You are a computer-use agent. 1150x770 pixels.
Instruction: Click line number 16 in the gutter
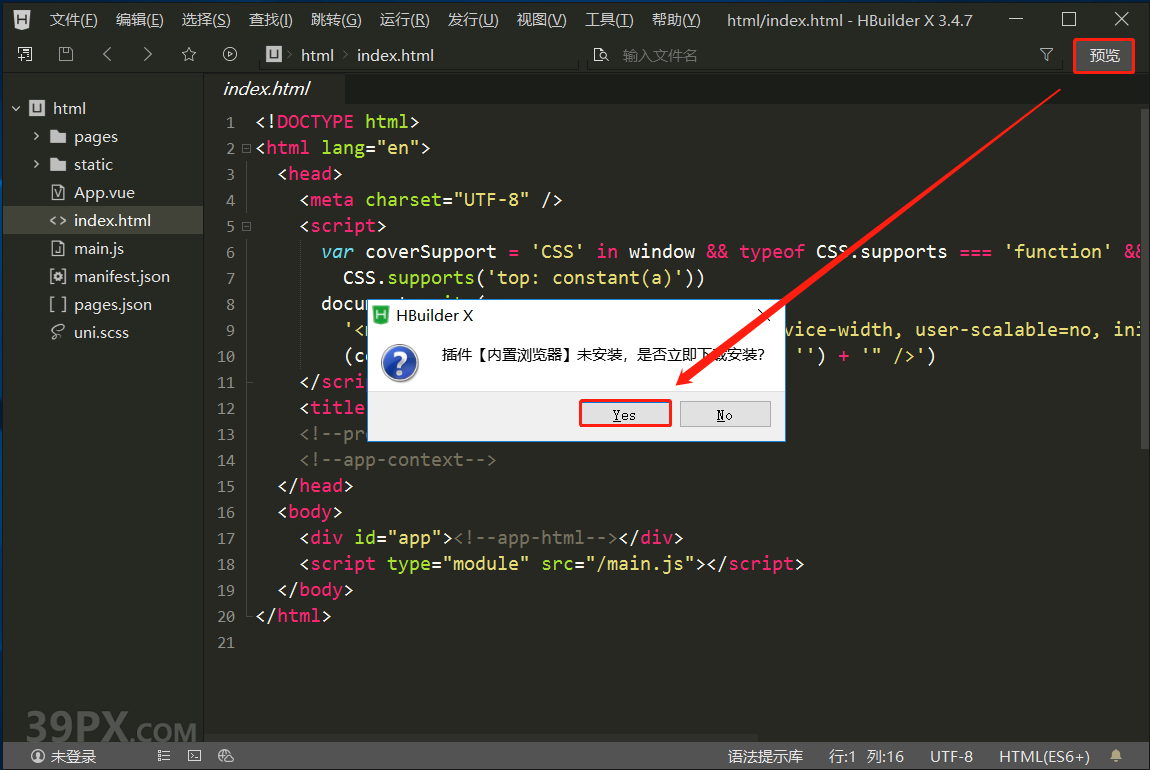(226, 512)
